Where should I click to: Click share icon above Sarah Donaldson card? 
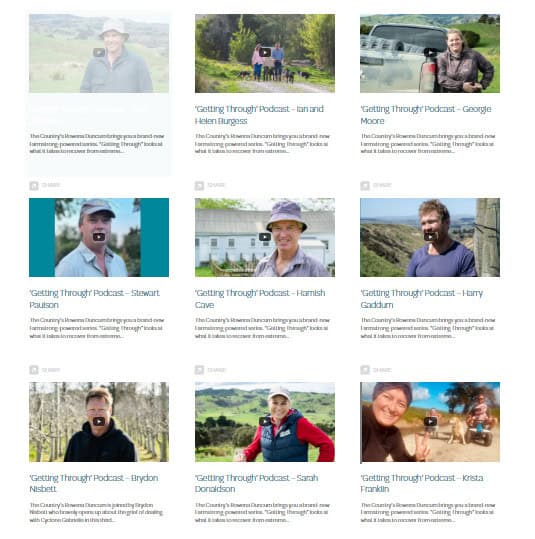[x=199, y=370]
